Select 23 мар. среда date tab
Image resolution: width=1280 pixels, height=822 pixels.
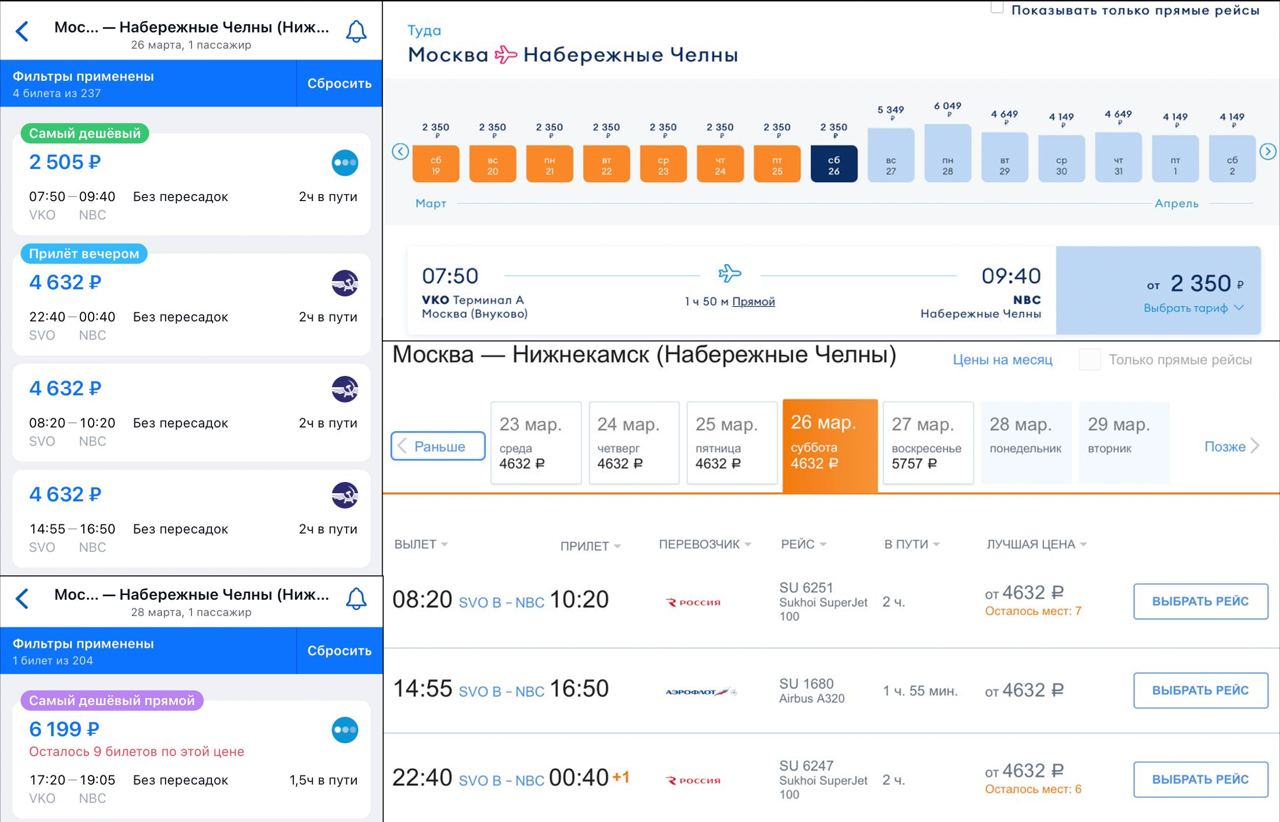536,443
